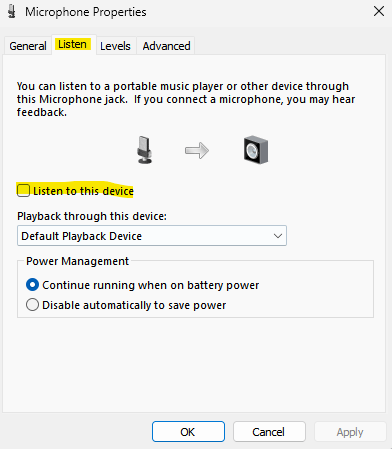Open the Playback through this device dropdown

152,236
